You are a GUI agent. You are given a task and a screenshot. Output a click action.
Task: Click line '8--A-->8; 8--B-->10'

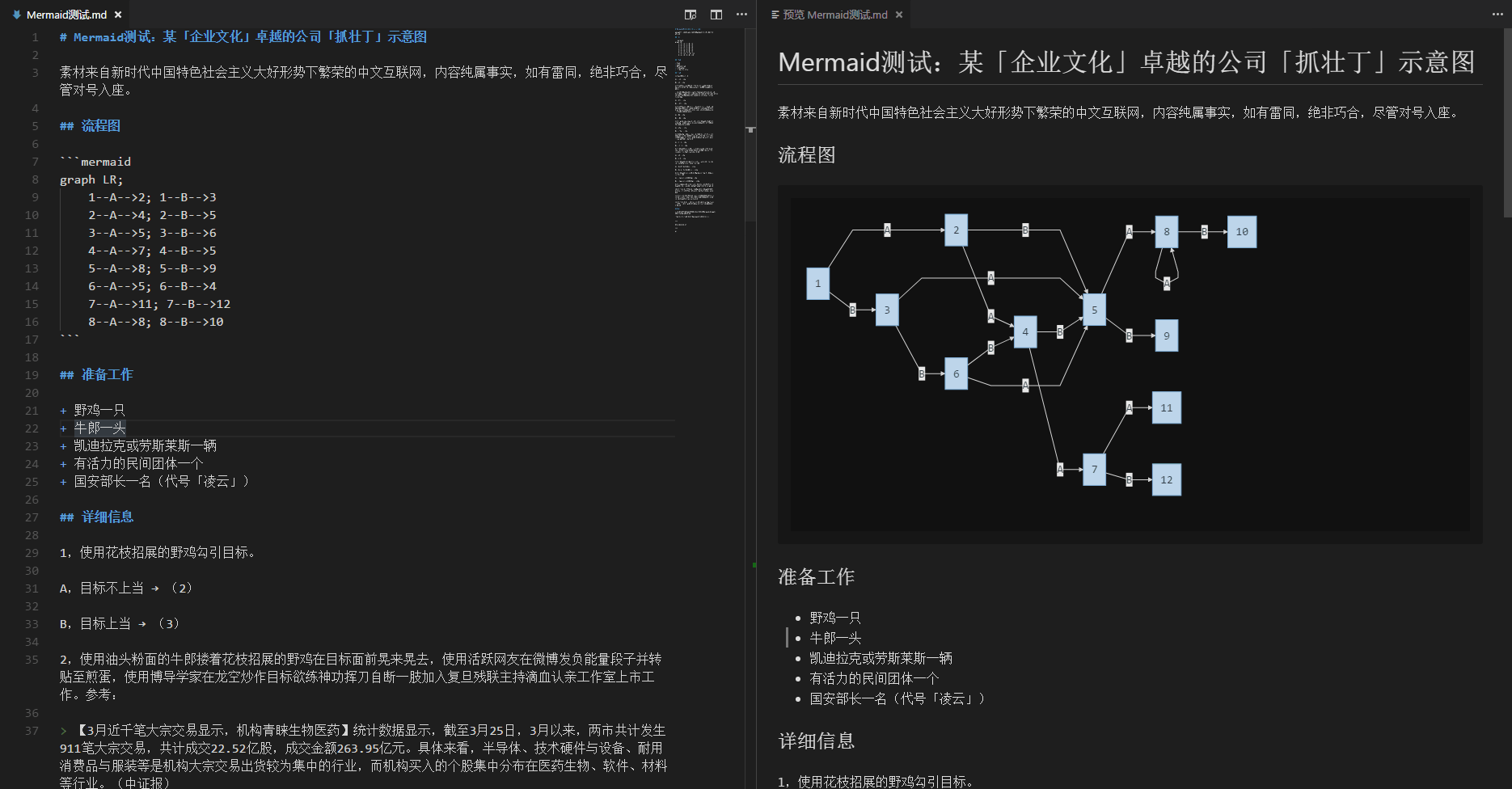pyautogui.click(x=156, y=322)
